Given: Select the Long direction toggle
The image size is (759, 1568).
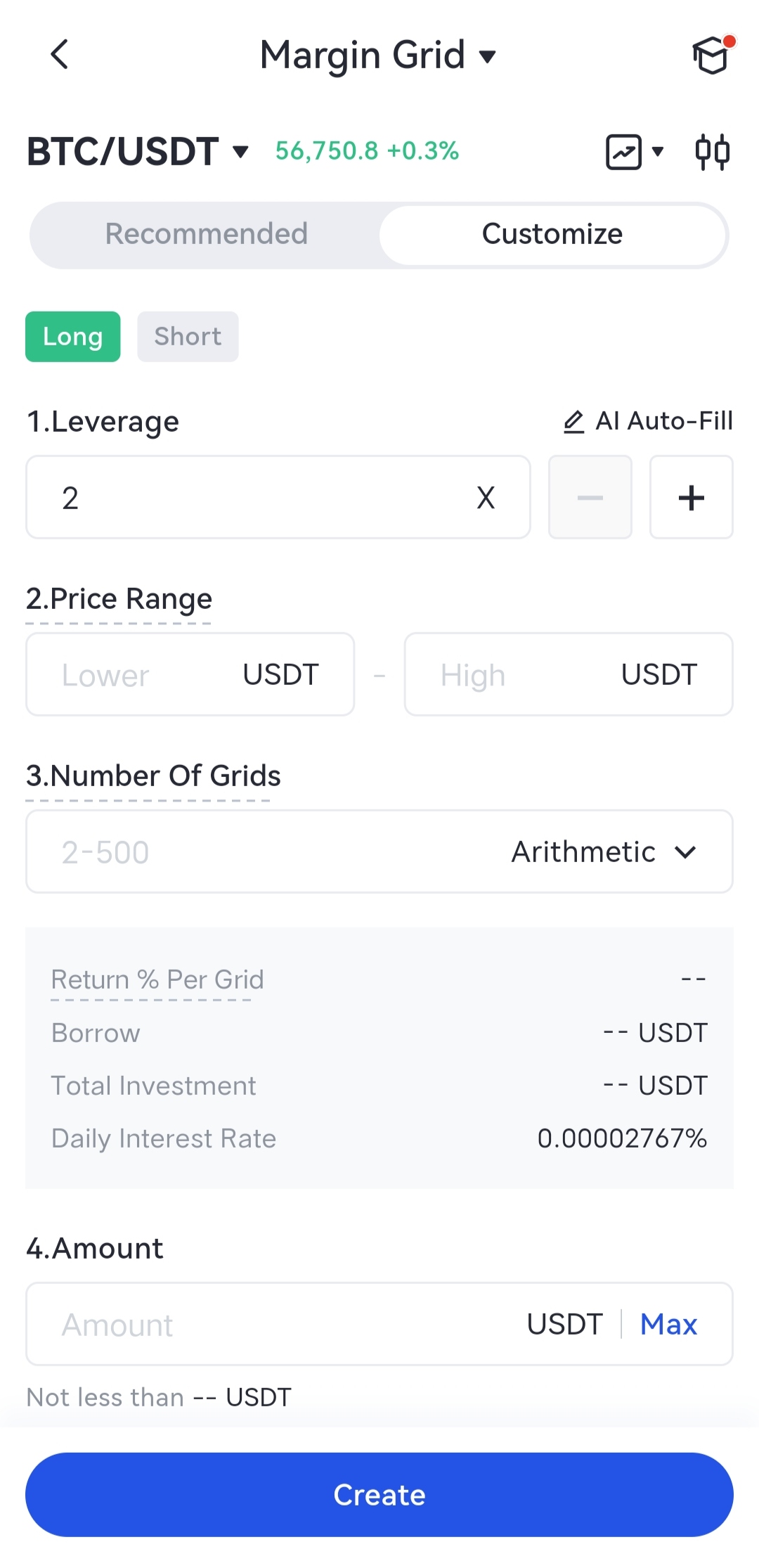Looking at the screenshot, I should pos(73,337).
